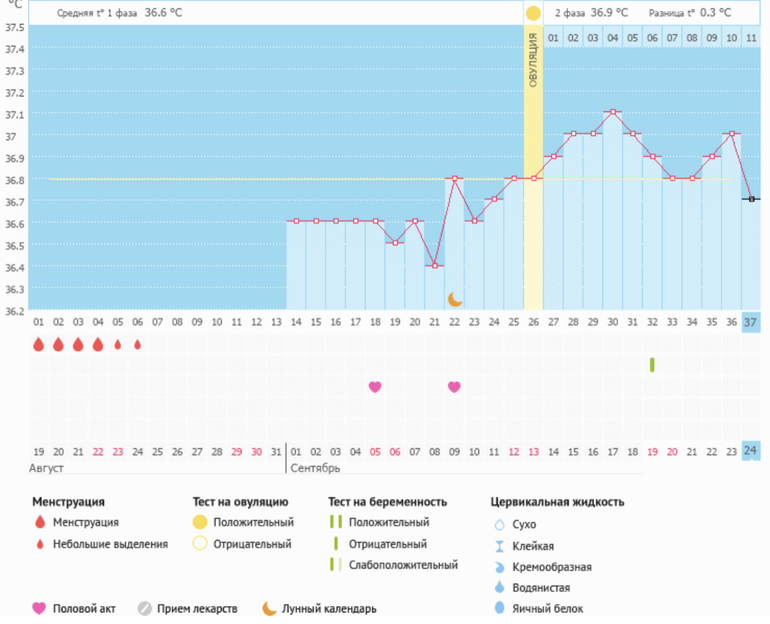
Task: Click the heart icon on cycle day 22
Action: coord(454,387)
